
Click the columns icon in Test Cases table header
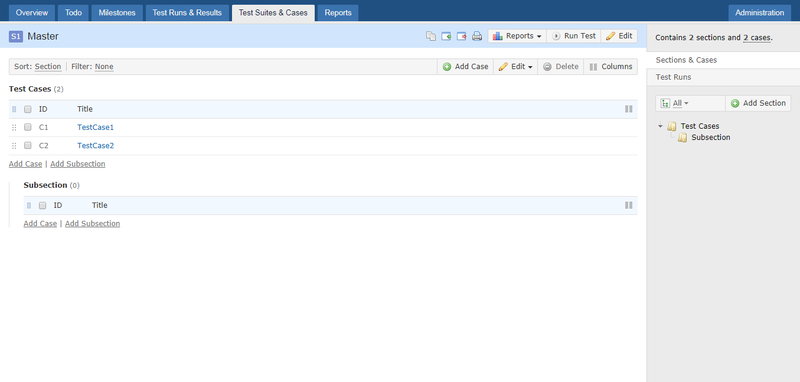pos(629,109)
